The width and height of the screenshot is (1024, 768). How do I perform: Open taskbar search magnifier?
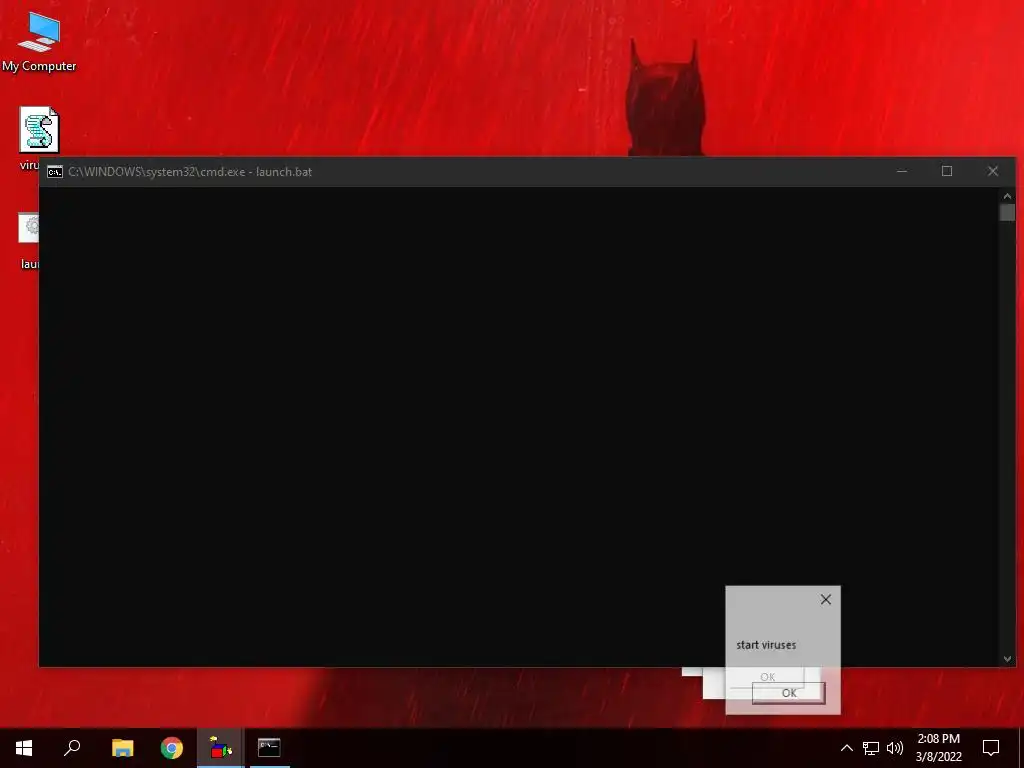tap(72, 748)
